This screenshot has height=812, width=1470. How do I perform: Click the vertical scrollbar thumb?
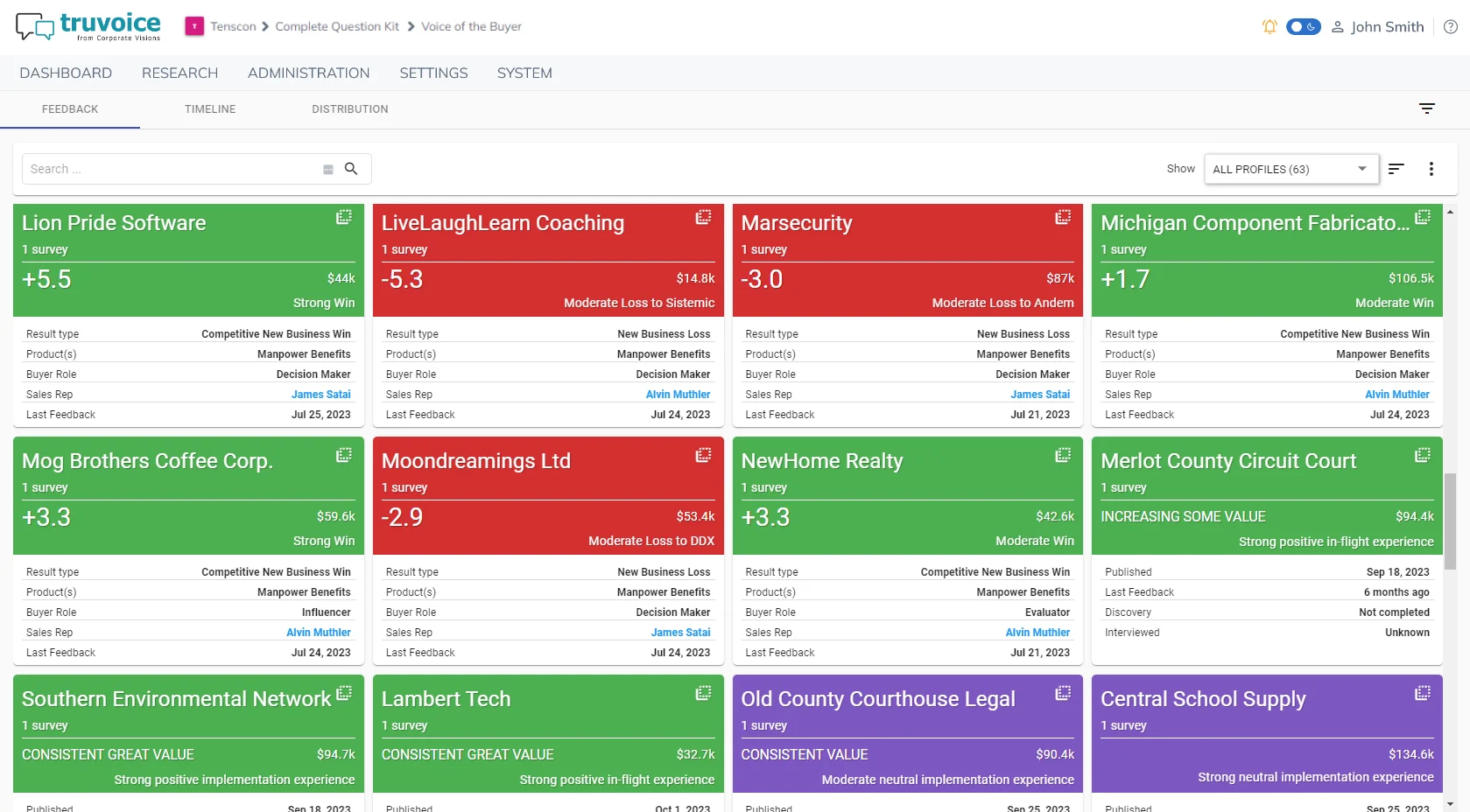1451,521
